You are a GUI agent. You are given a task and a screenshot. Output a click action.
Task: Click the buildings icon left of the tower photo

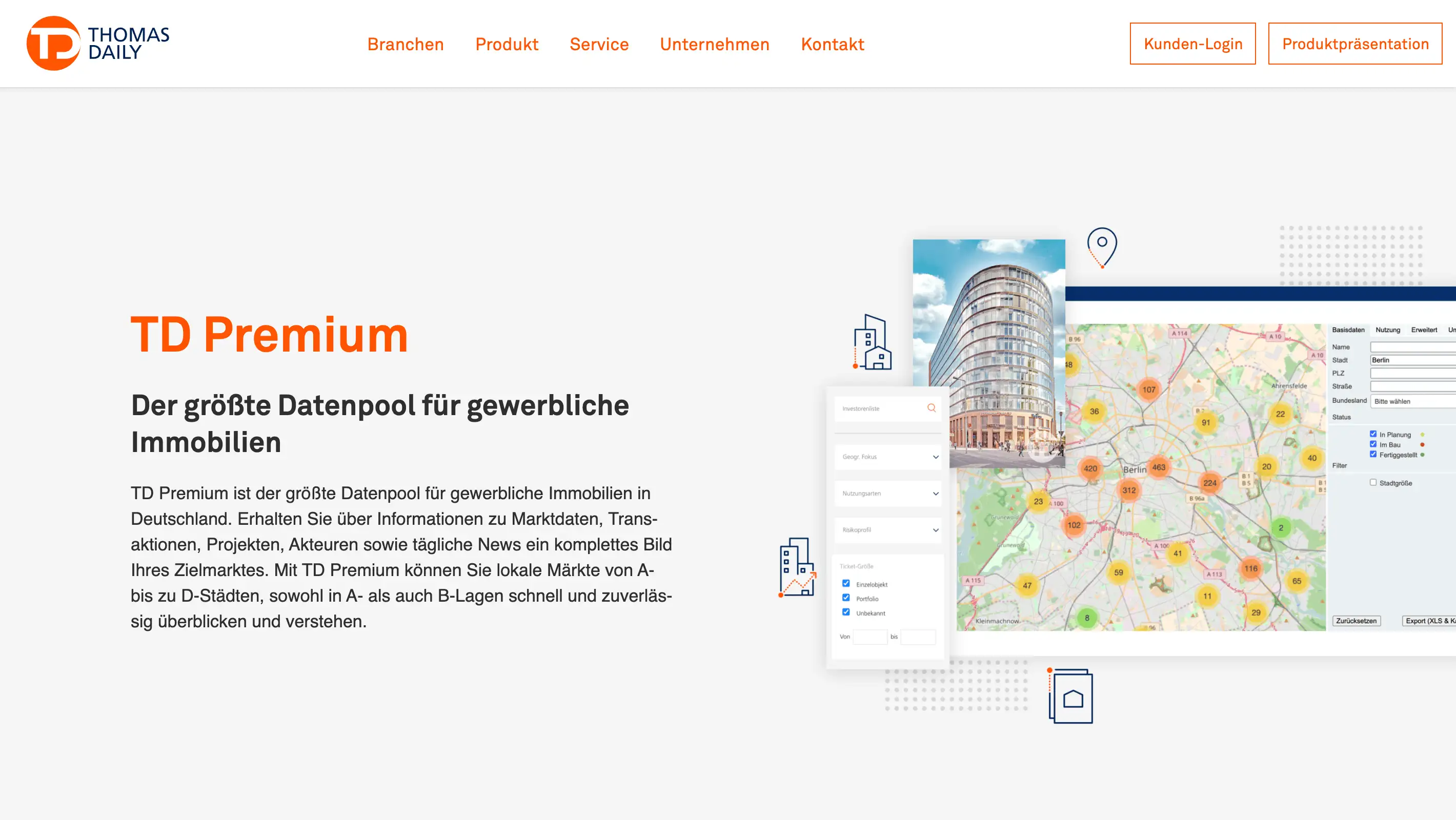pos(872,342)
